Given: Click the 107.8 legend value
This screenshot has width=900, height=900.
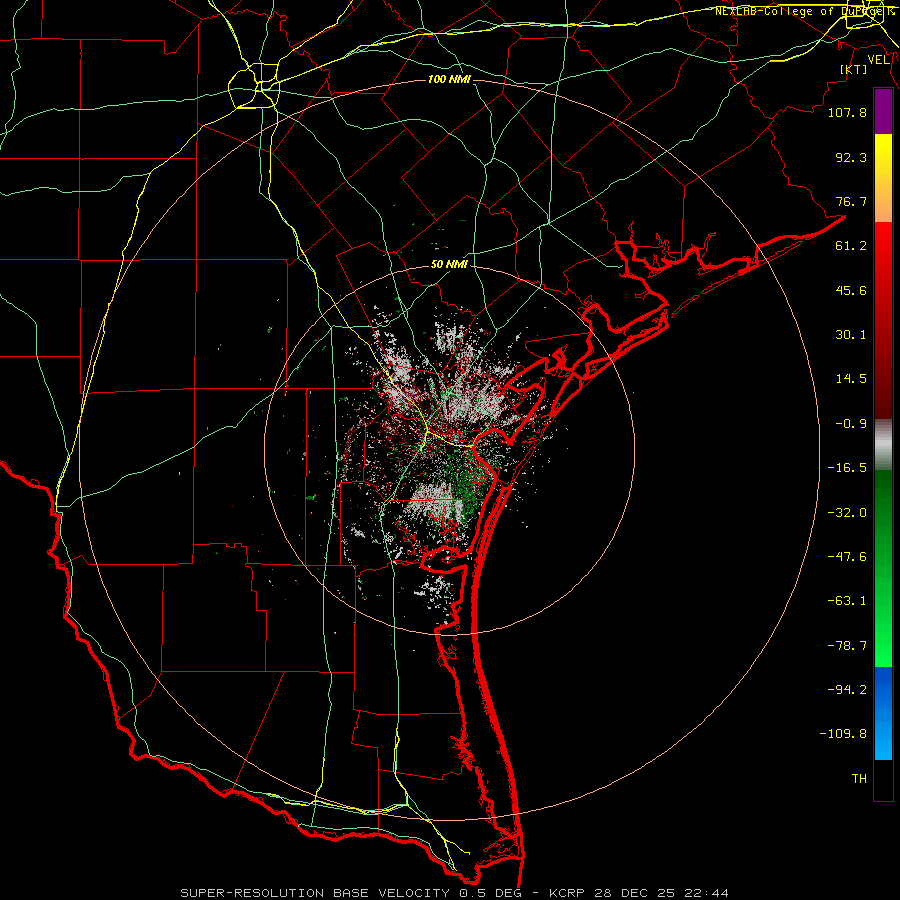Looking at the screenshot, I should (x=847, y=112).
